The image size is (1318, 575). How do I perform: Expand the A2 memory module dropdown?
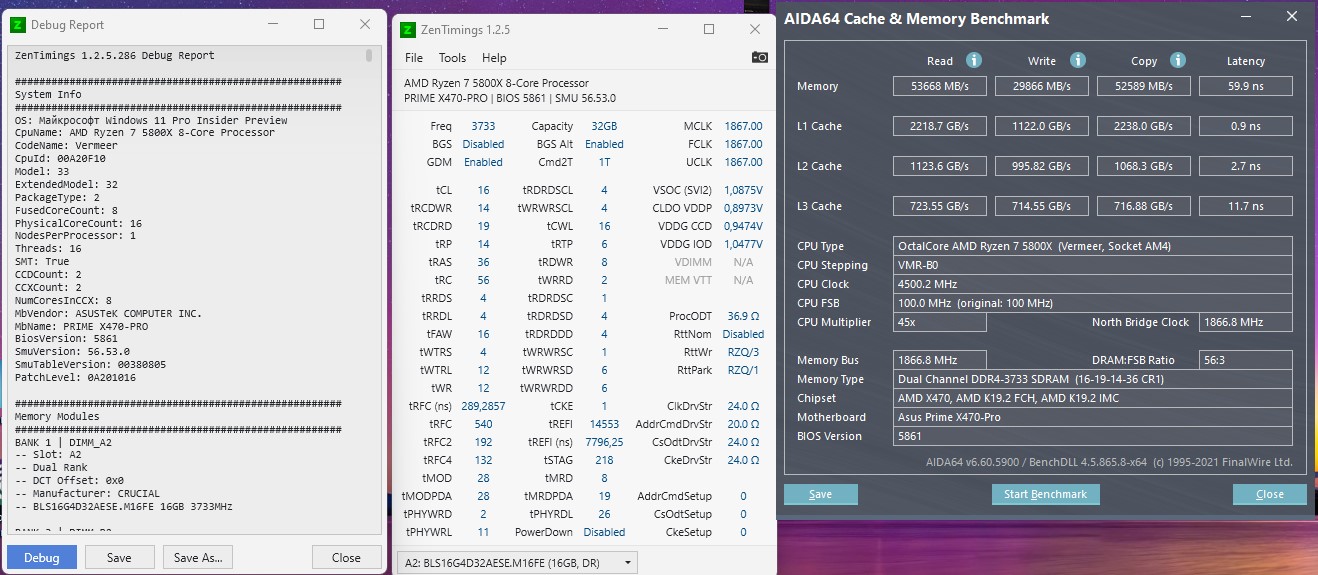(517, 563)
